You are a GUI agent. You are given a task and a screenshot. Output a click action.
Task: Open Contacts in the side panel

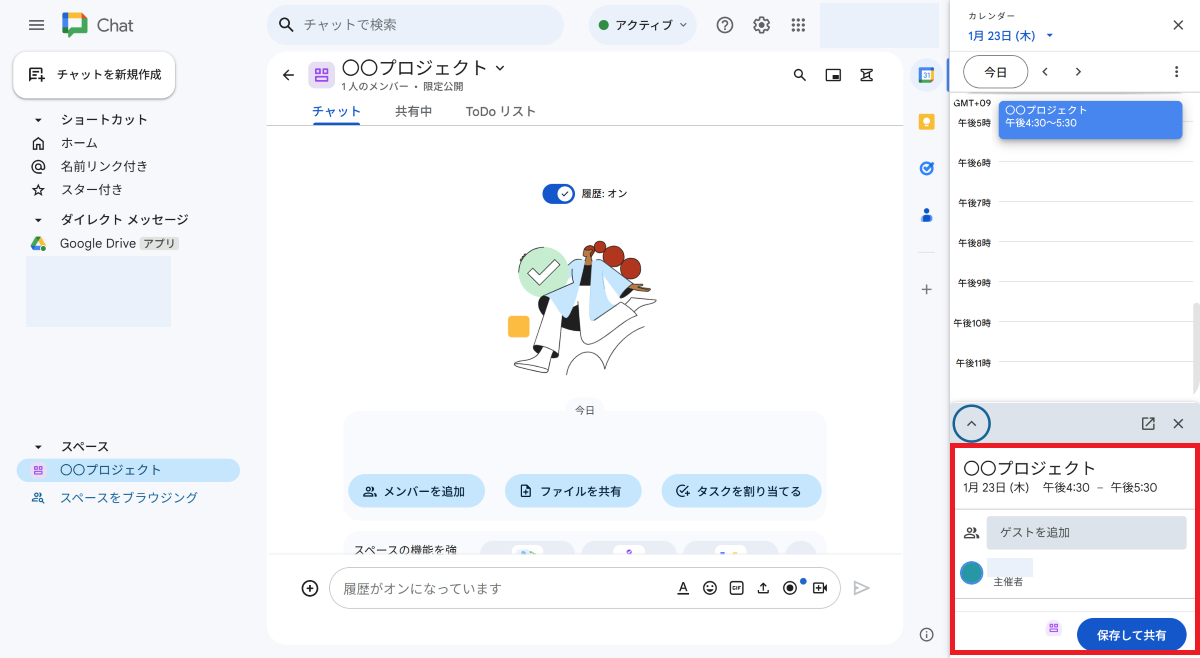(x=926, y=214)
